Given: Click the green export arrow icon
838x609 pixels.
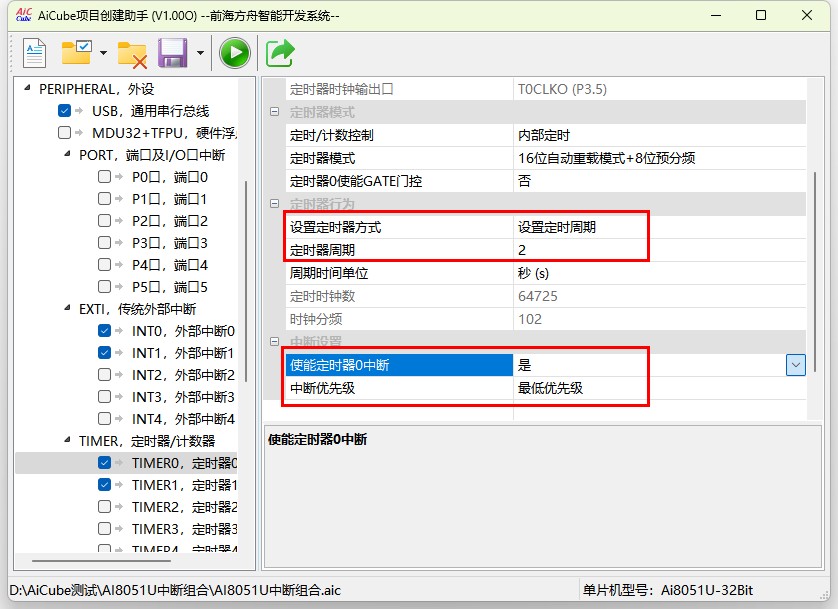Looking at the screenshot, I should [280, 53].
